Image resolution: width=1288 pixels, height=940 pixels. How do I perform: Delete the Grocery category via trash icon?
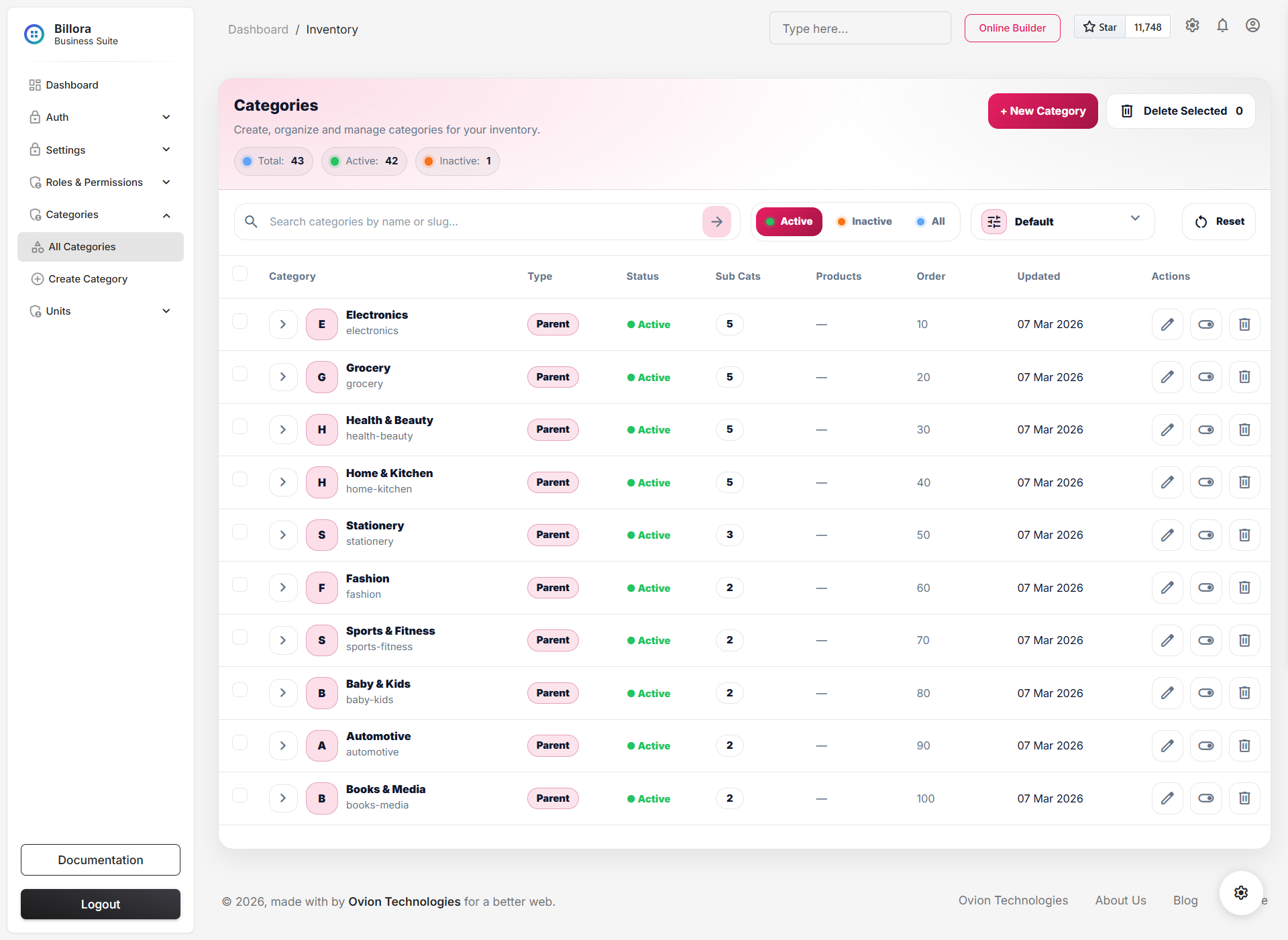(x=1244, y=376)
